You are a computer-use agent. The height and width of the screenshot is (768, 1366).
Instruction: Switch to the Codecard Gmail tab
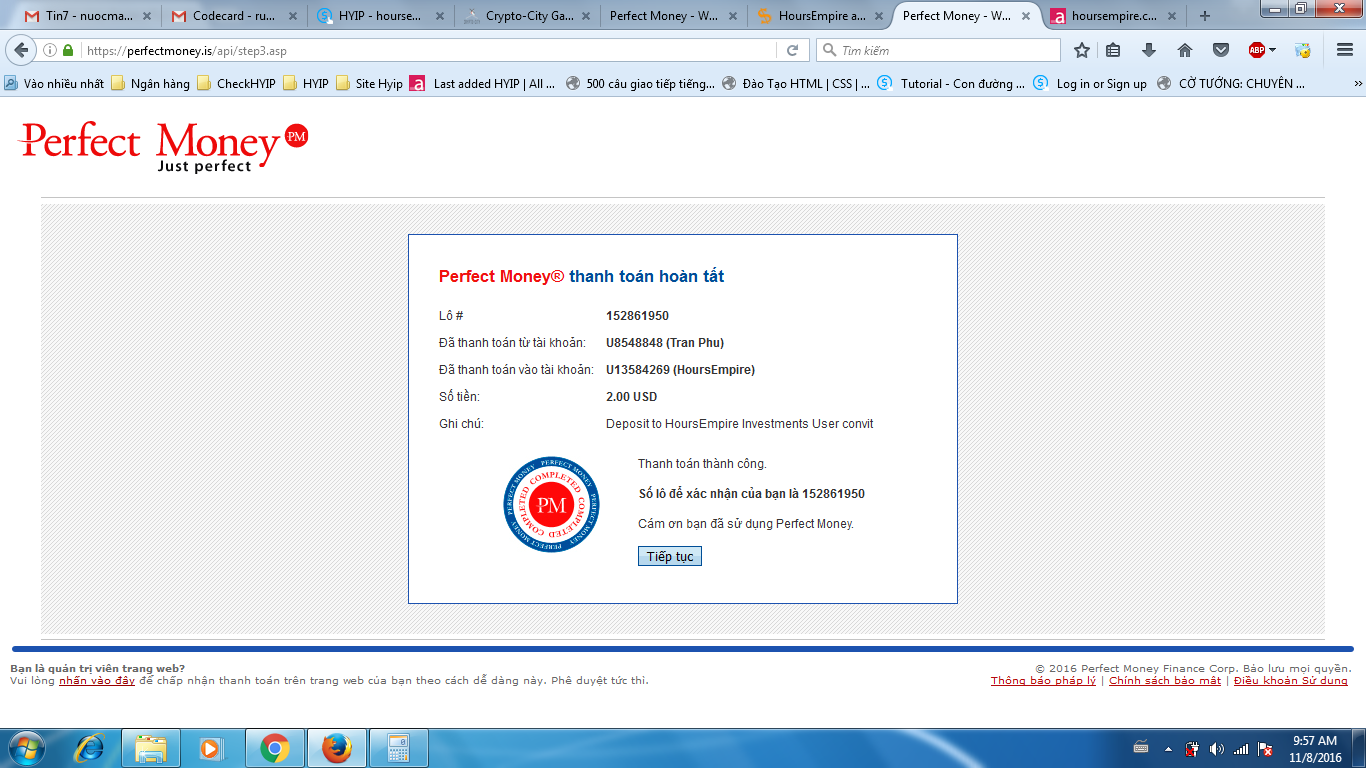click(x=234, y=16)
